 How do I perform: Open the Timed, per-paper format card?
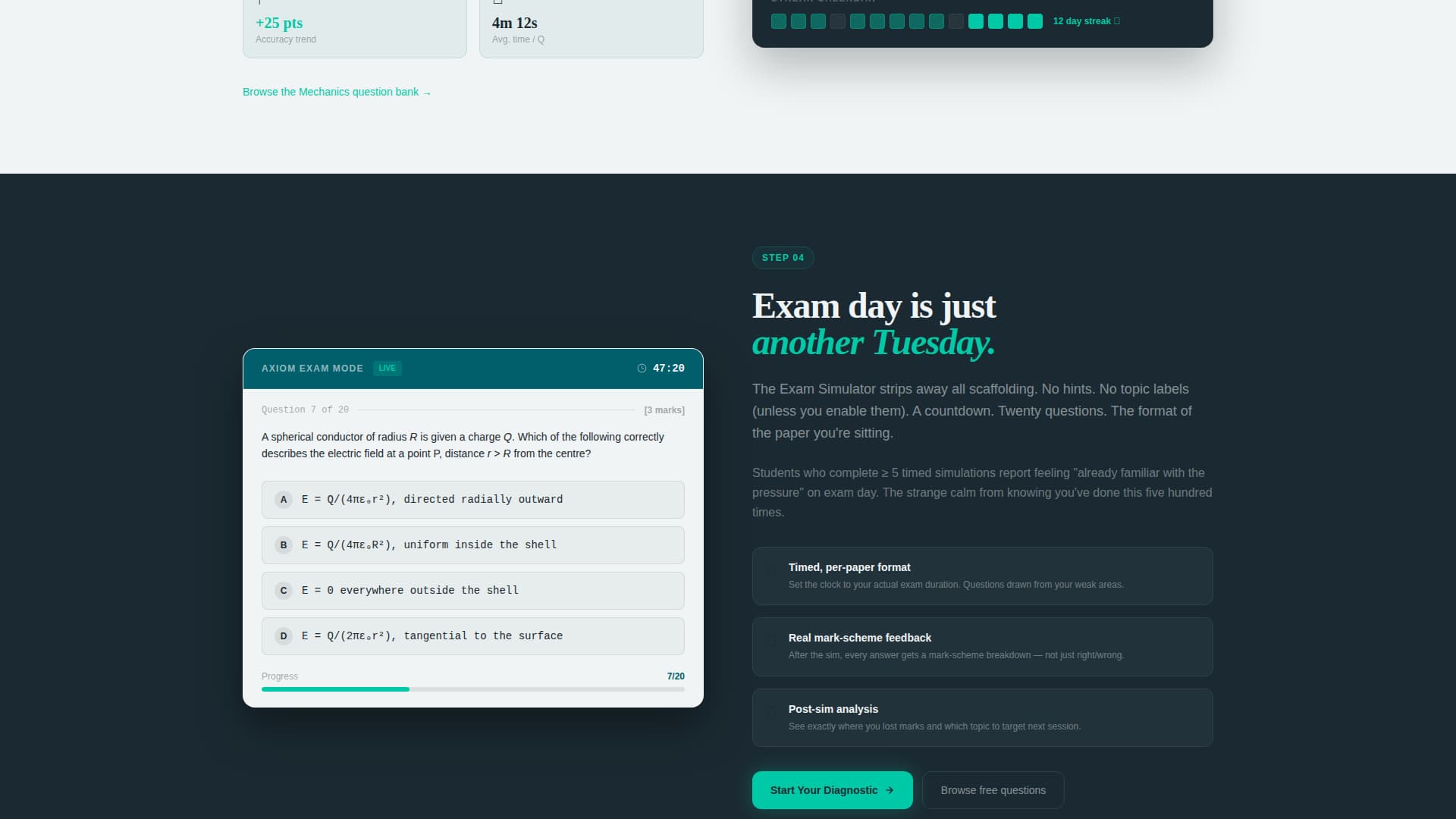point(983,576)
